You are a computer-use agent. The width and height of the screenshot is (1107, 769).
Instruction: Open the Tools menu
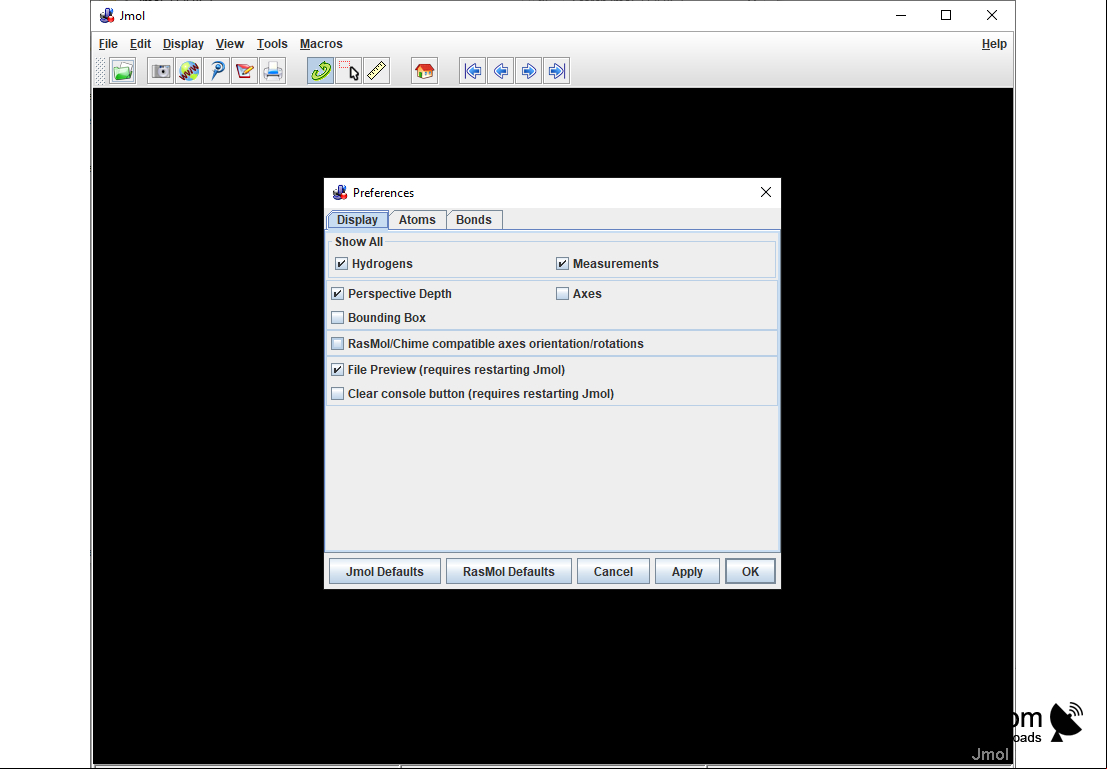pos(272,44)
